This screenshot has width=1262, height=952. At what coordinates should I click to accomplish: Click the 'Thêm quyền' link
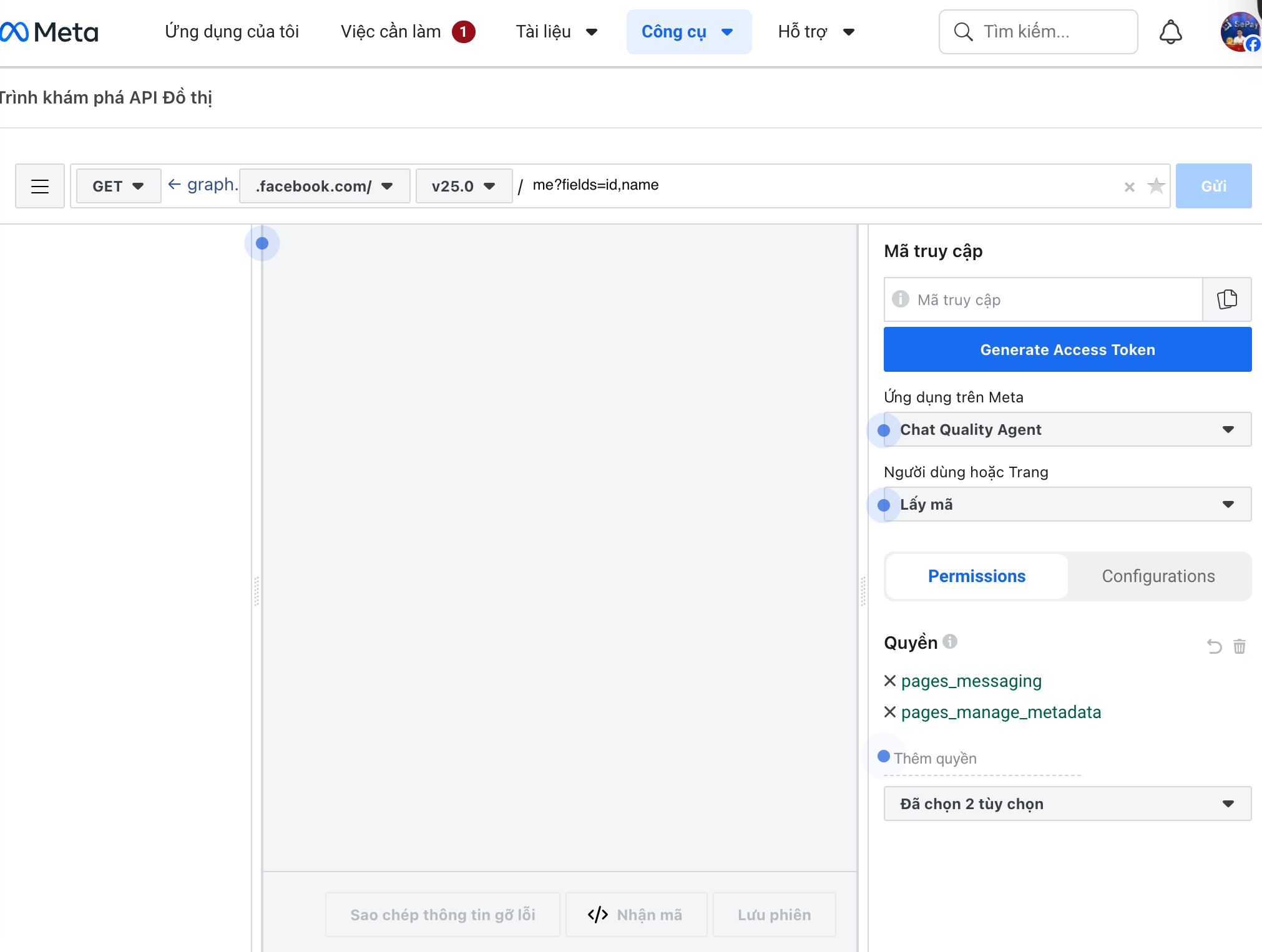[935, 758]
